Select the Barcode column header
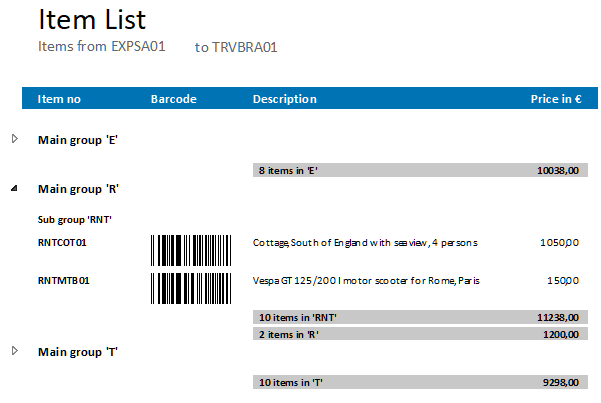 (174, 99)
